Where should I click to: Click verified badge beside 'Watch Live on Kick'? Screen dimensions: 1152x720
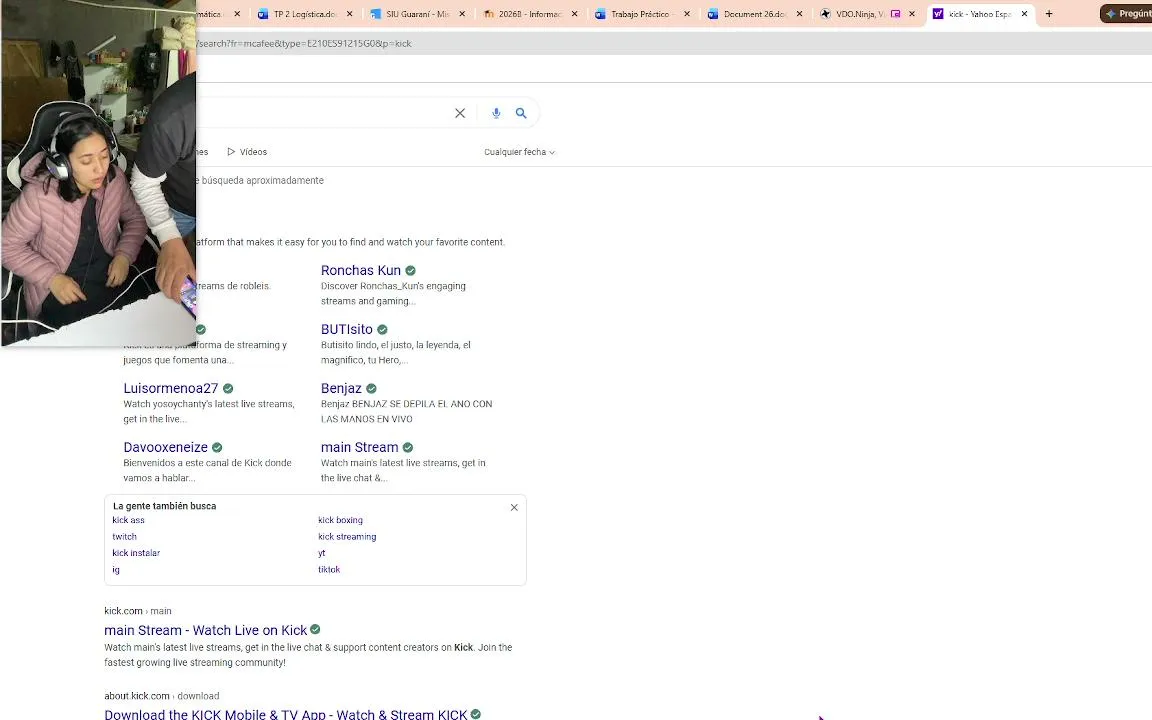click(x=315, y=630)
